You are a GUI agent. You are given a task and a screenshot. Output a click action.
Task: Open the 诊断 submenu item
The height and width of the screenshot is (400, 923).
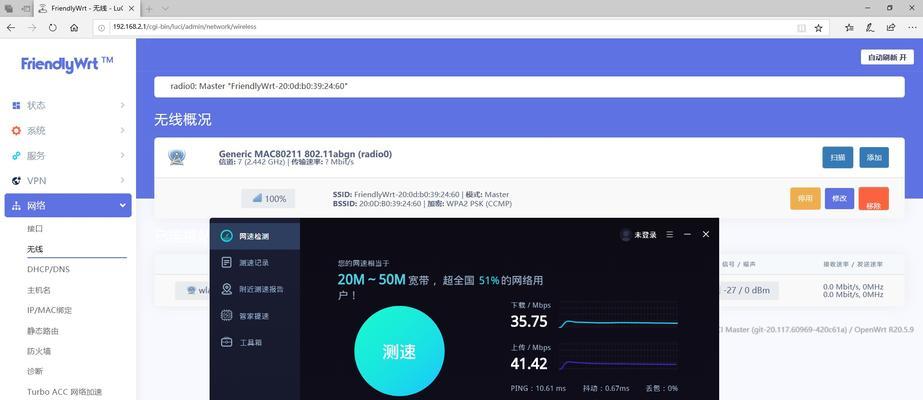(35, 371)
